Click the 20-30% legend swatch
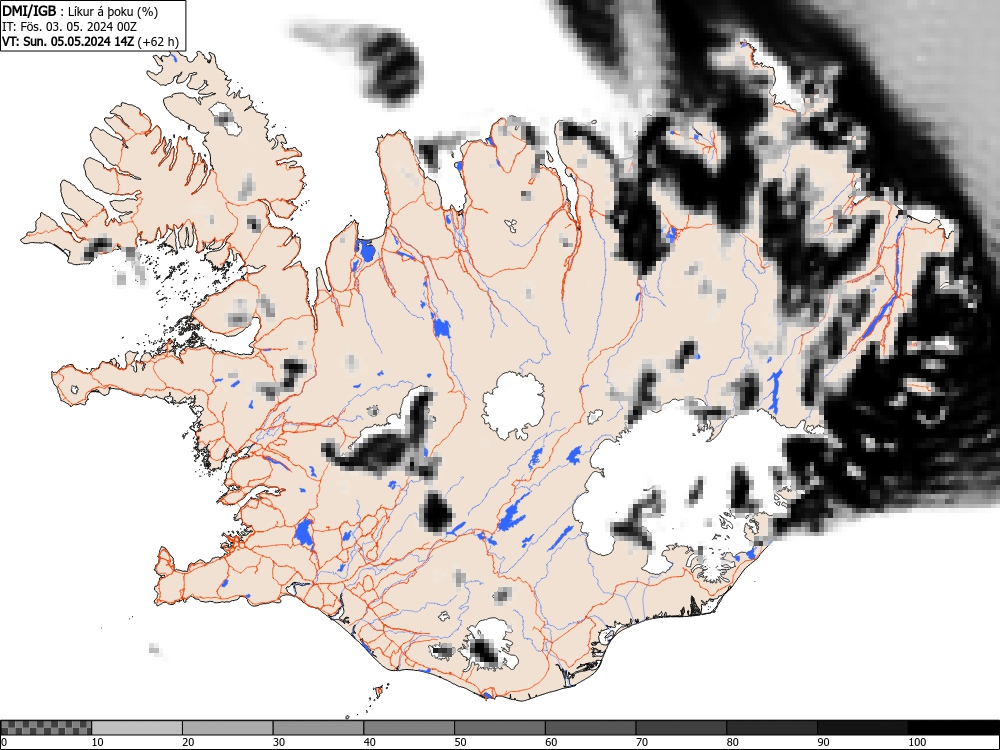Screen dimensions: 1000x750 (x=228, y=728)
